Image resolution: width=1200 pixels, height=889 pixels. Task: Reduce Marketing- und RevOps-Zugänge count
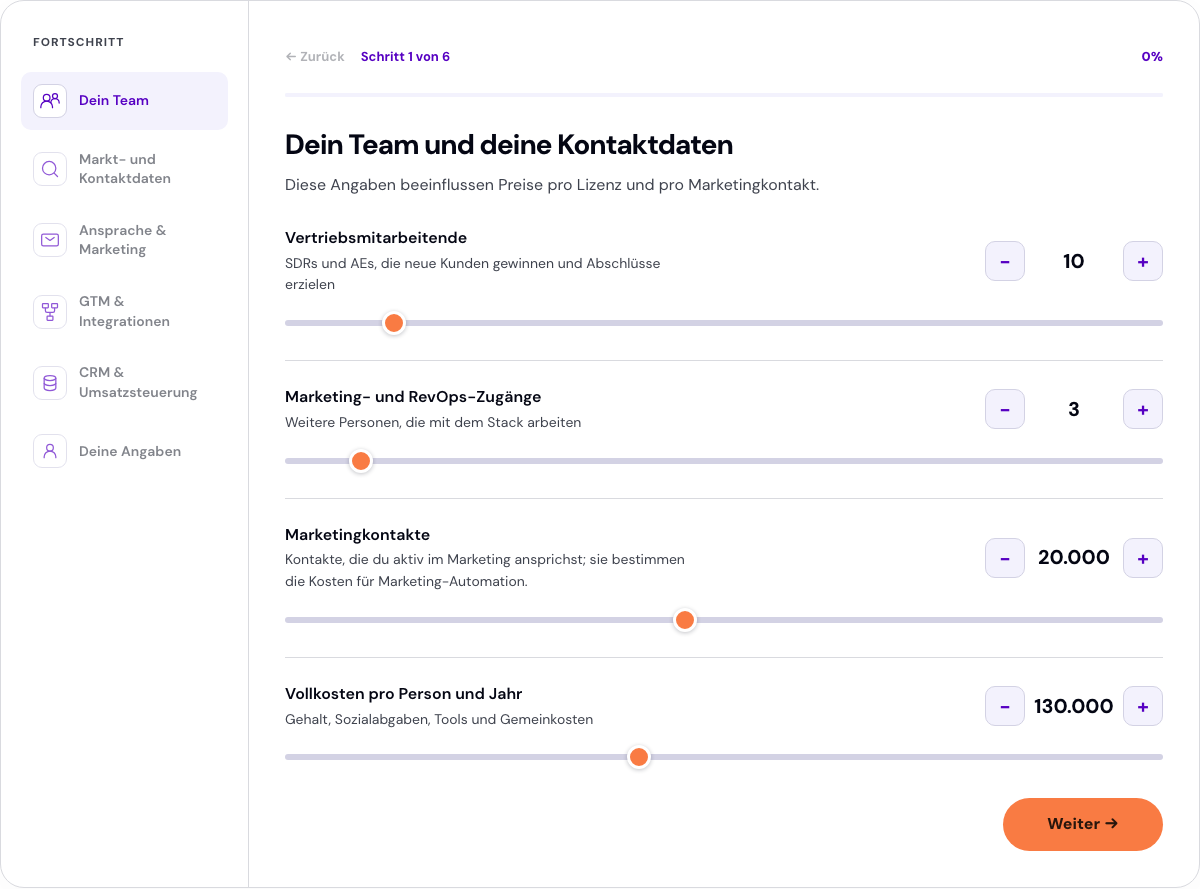(1005, 409)
